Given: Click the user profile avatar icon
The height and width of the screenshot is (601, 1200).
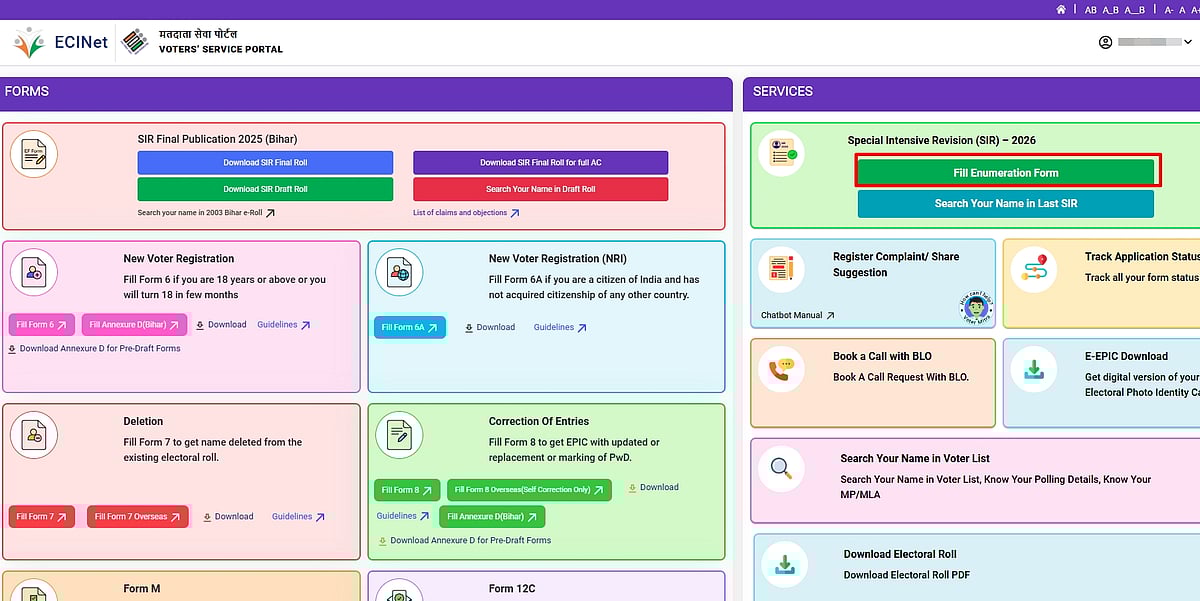Looking at the screenshot, I should click(x=1105, y=43).
